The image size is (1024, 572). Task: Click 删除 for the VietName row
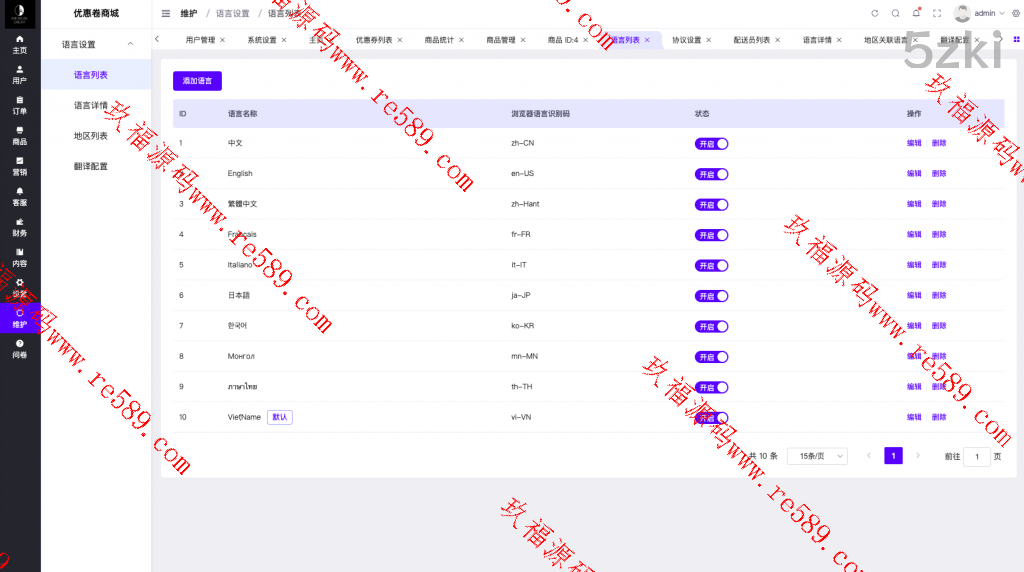(939, 417)
